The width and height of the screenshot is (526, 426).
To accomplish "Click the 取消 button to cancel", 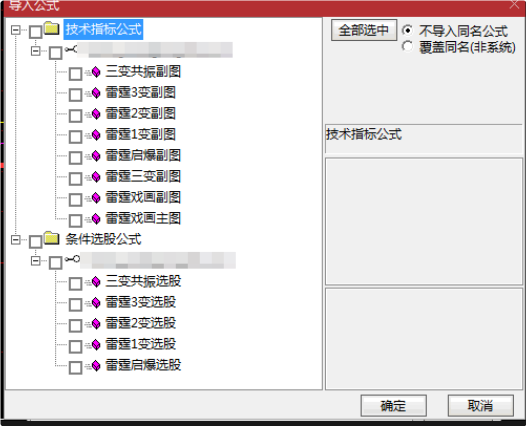I will tap(481, 406).
